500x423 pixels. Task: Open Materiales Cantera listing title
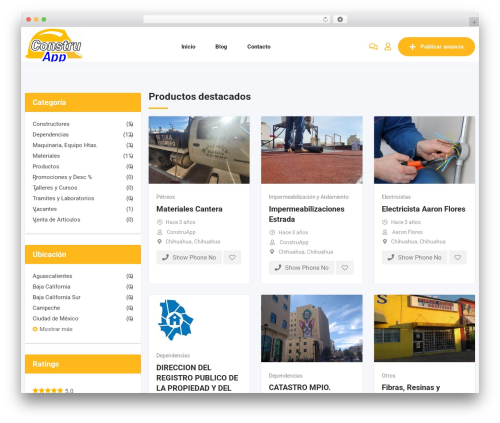point(189,209)
